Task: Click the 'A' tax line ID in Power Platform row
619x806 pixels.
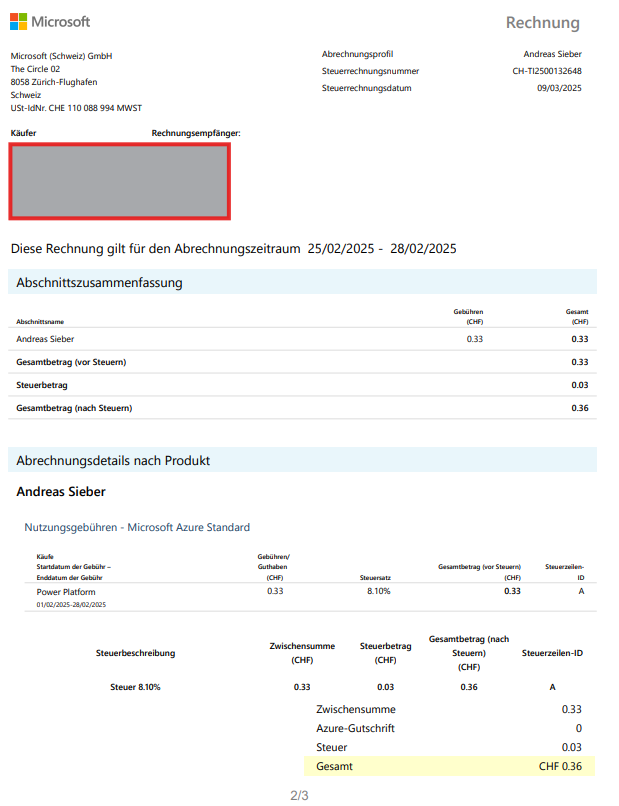Action: coord(581,591)
